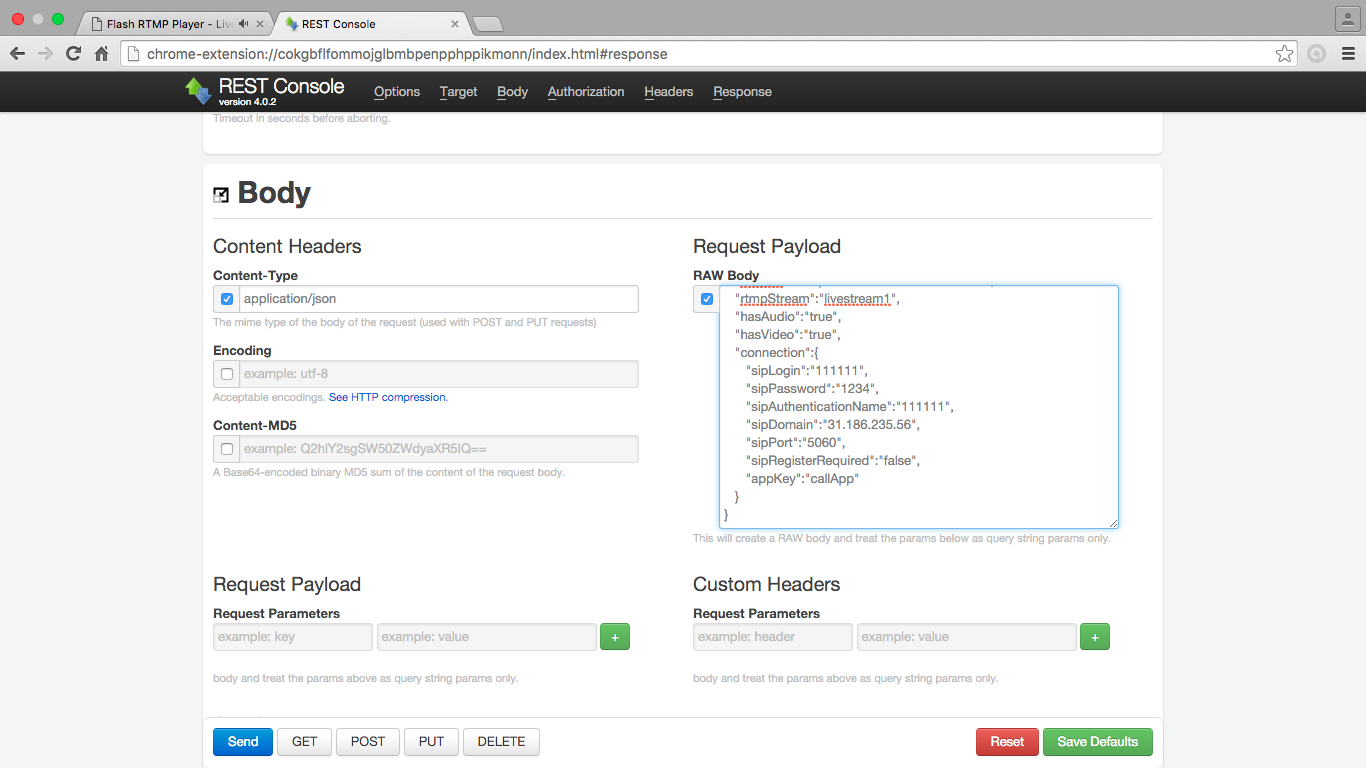Screen dimensions: 1366x768
Task: Enable the Encoding checkbox
Action: (x=227, y=374)
